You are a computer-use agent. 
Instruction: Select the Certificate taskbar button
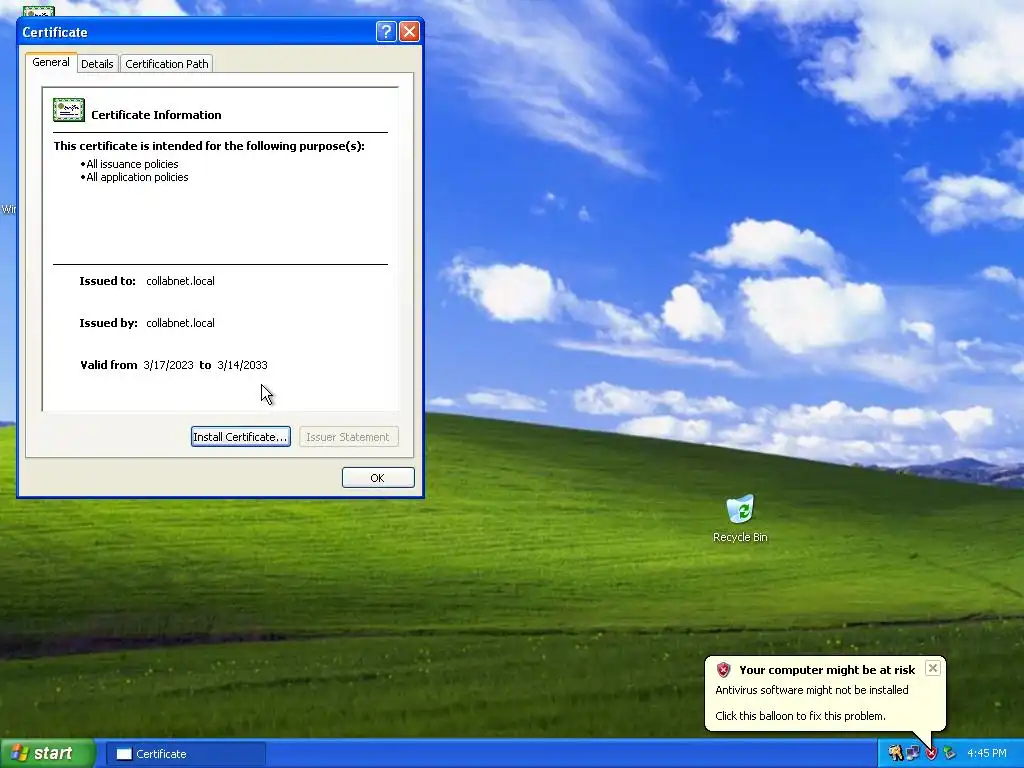click(x=185, y=754)
